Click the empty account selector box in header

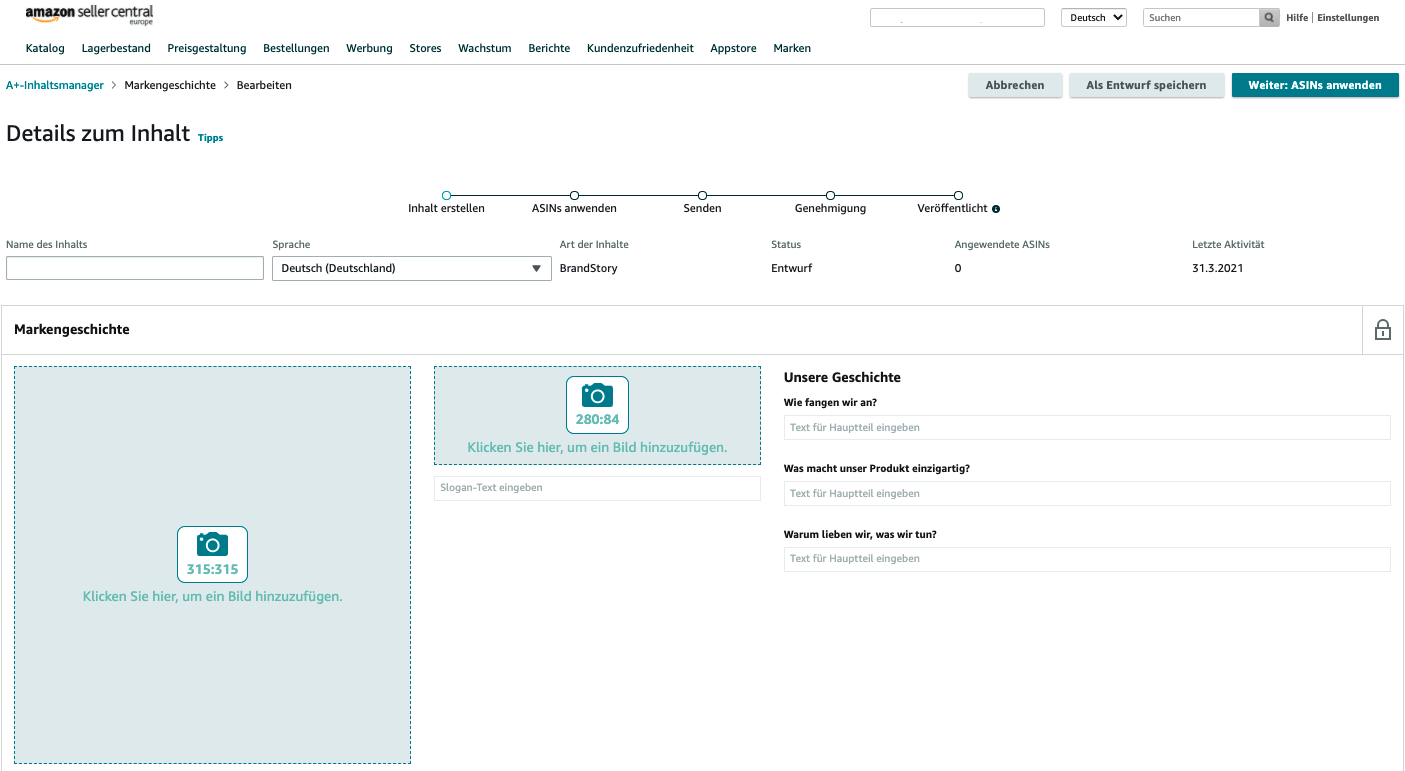957,17
